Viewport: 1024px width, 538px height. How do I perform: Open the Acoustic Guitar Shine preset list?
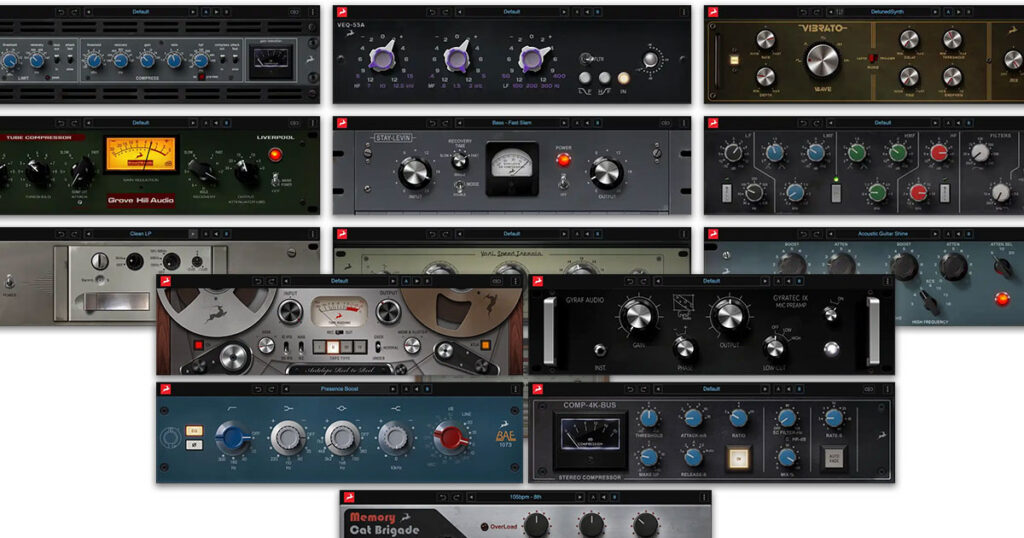tap(882, 234)
